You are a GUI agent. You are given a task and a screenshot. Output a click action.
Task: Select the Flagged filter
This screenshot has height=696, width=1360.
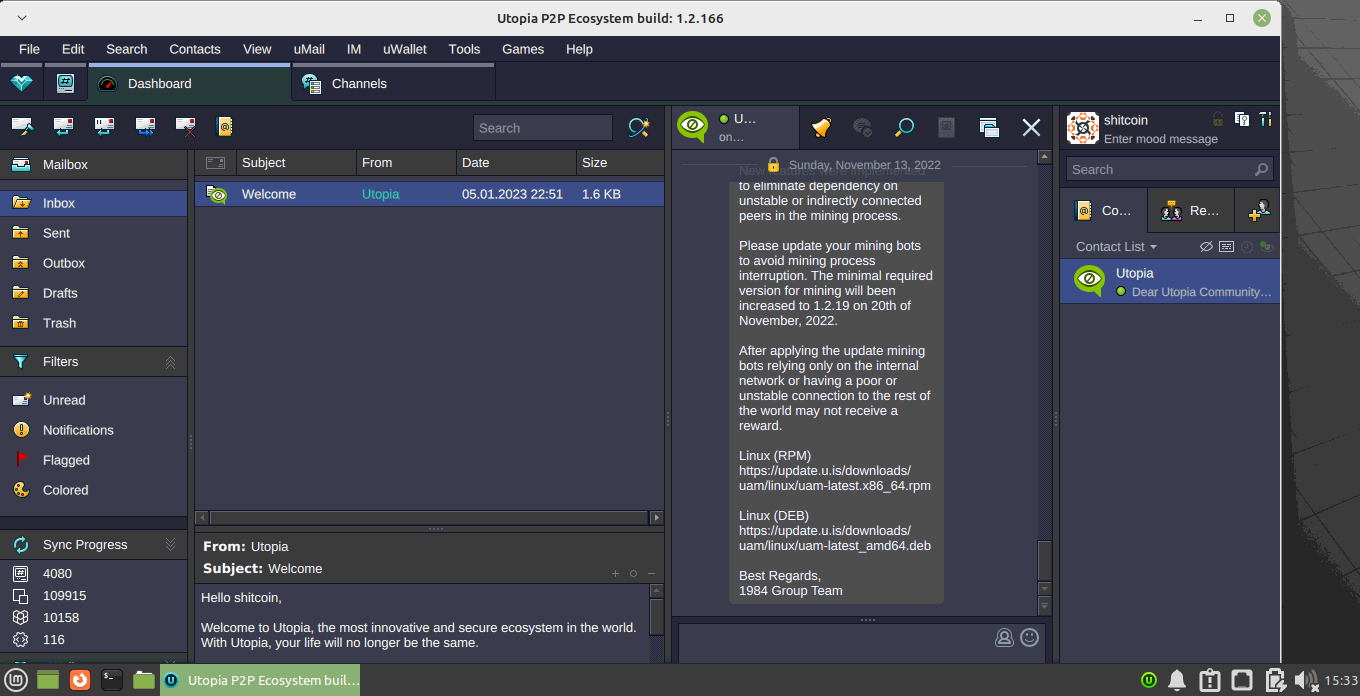coord(66,460)
